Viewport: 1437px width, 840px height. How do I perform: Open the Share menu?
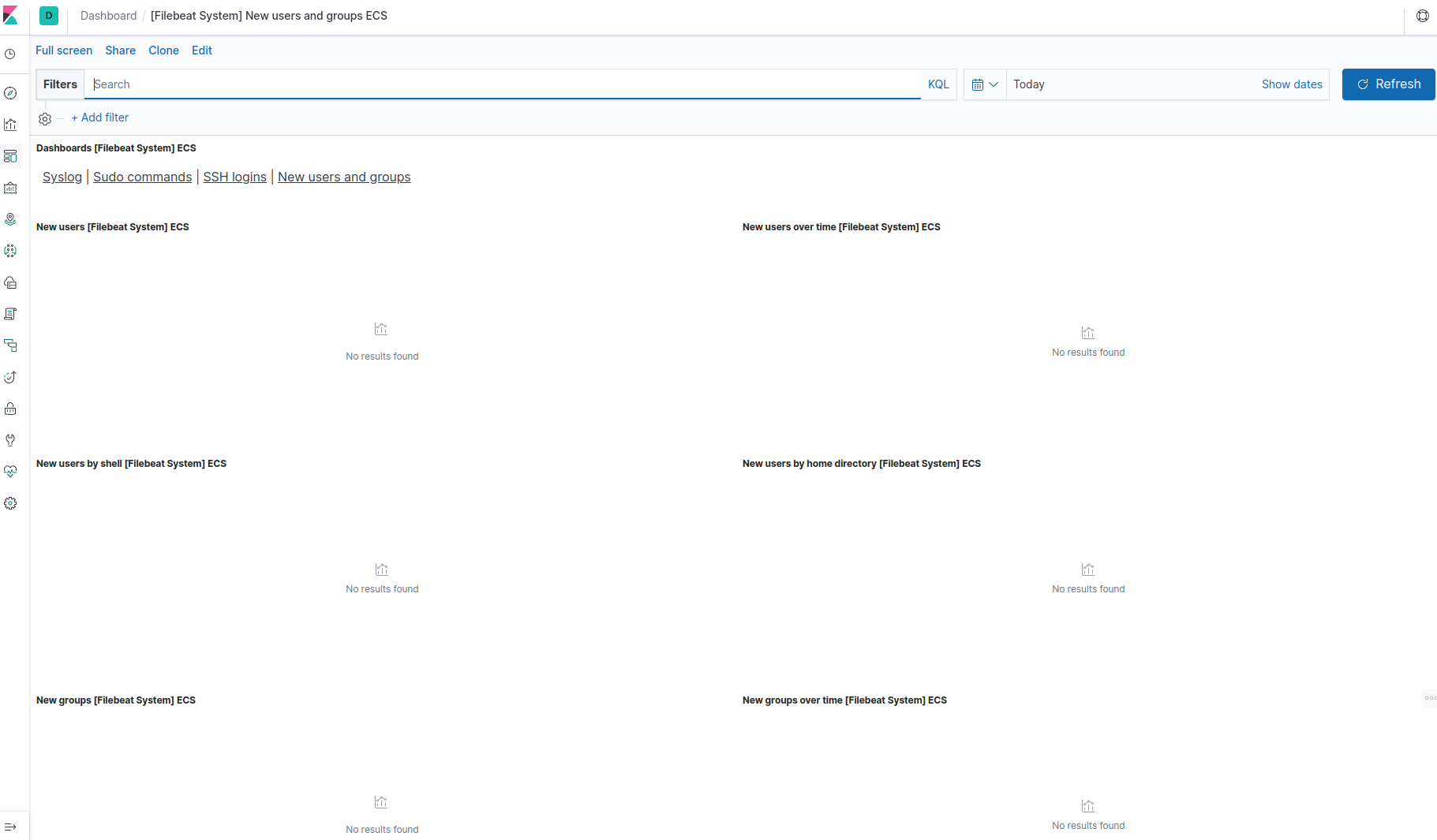point(121,50)
